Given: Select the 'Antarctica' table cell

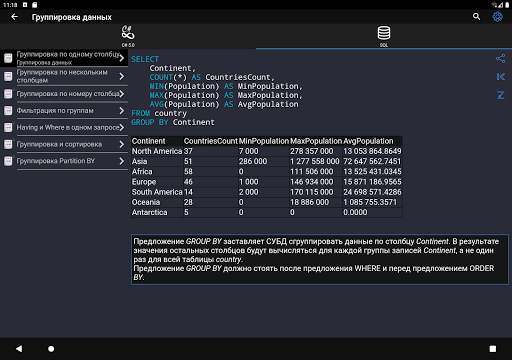Looking at the screenshot, I should pos(149,212).
